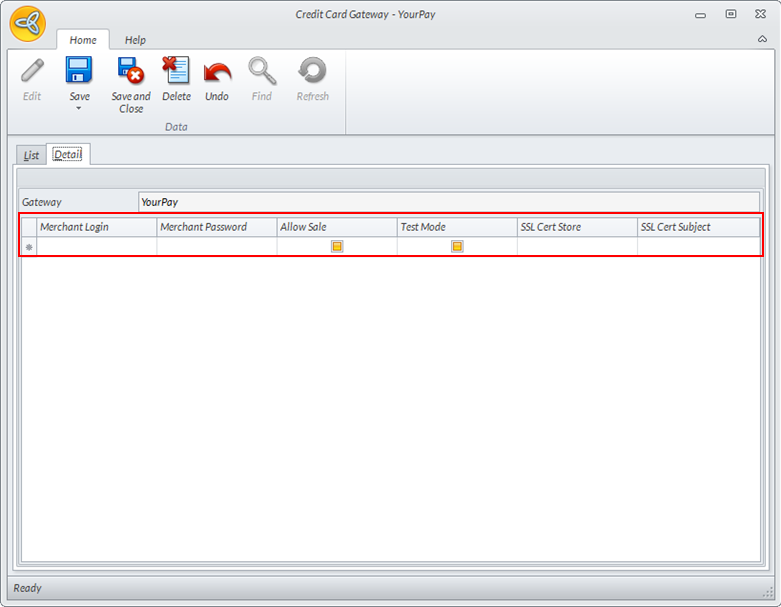The width and height of the screenshot is (781, 607).
Task: Click the Find magnifier icon
Action: coord(261,71)
